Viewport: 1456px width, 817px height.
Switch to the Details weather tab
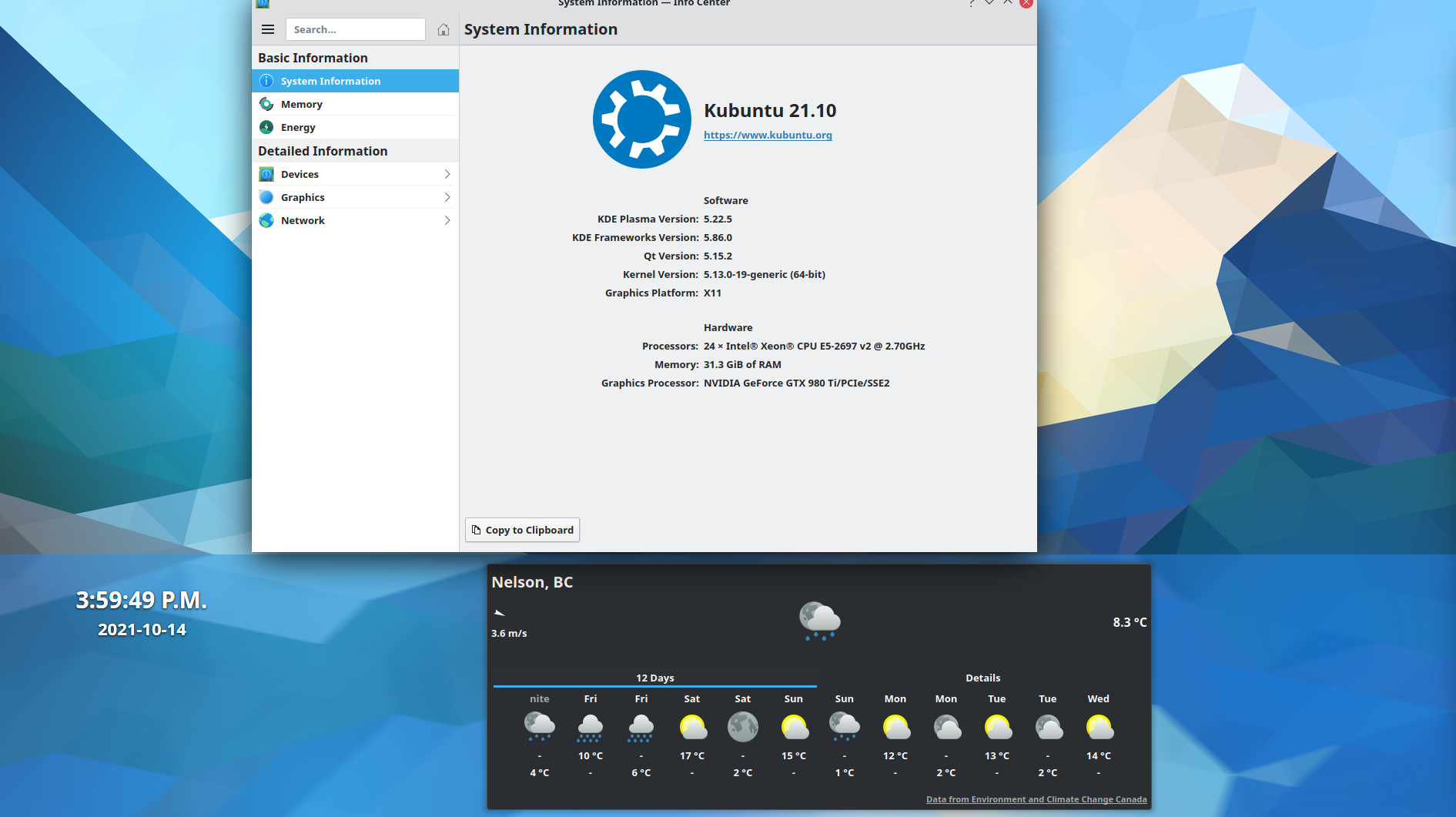coord(983,678)
